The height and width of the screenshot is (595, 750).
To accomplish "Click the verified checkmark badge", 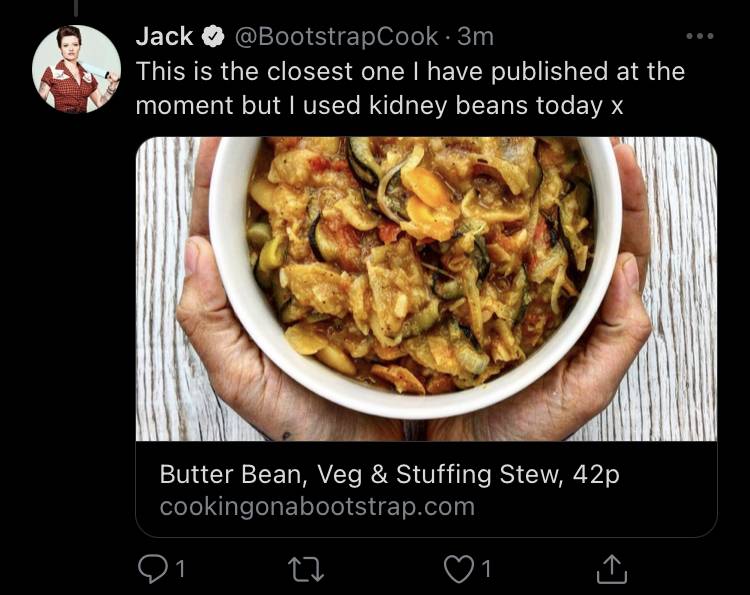I will pos(213,37).
